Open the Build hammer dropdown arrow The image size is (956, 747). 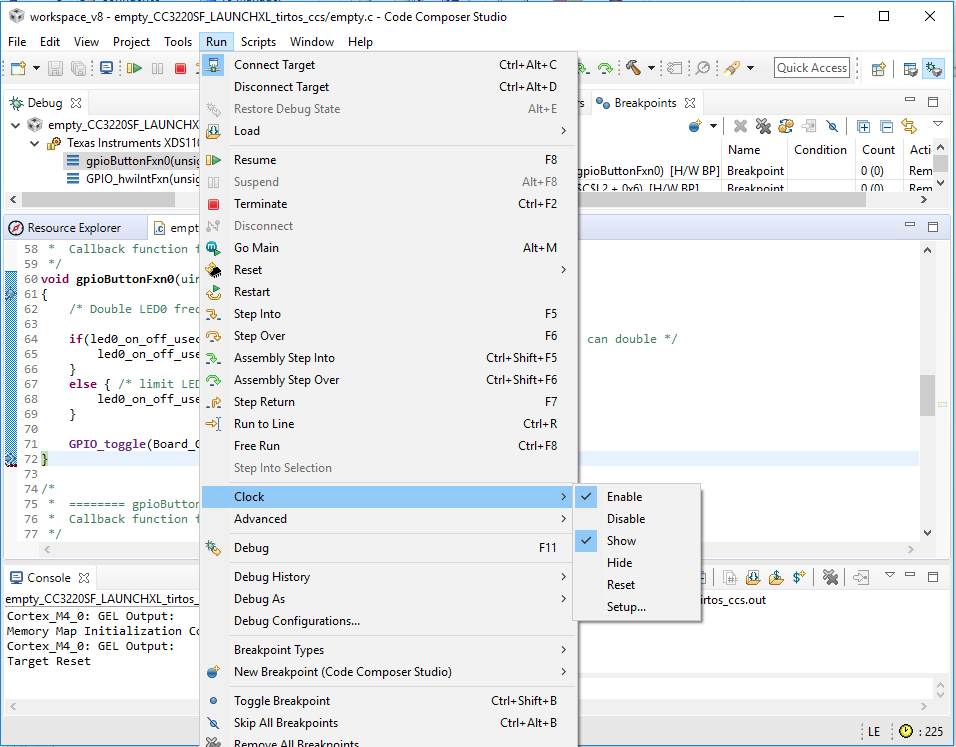651,68
